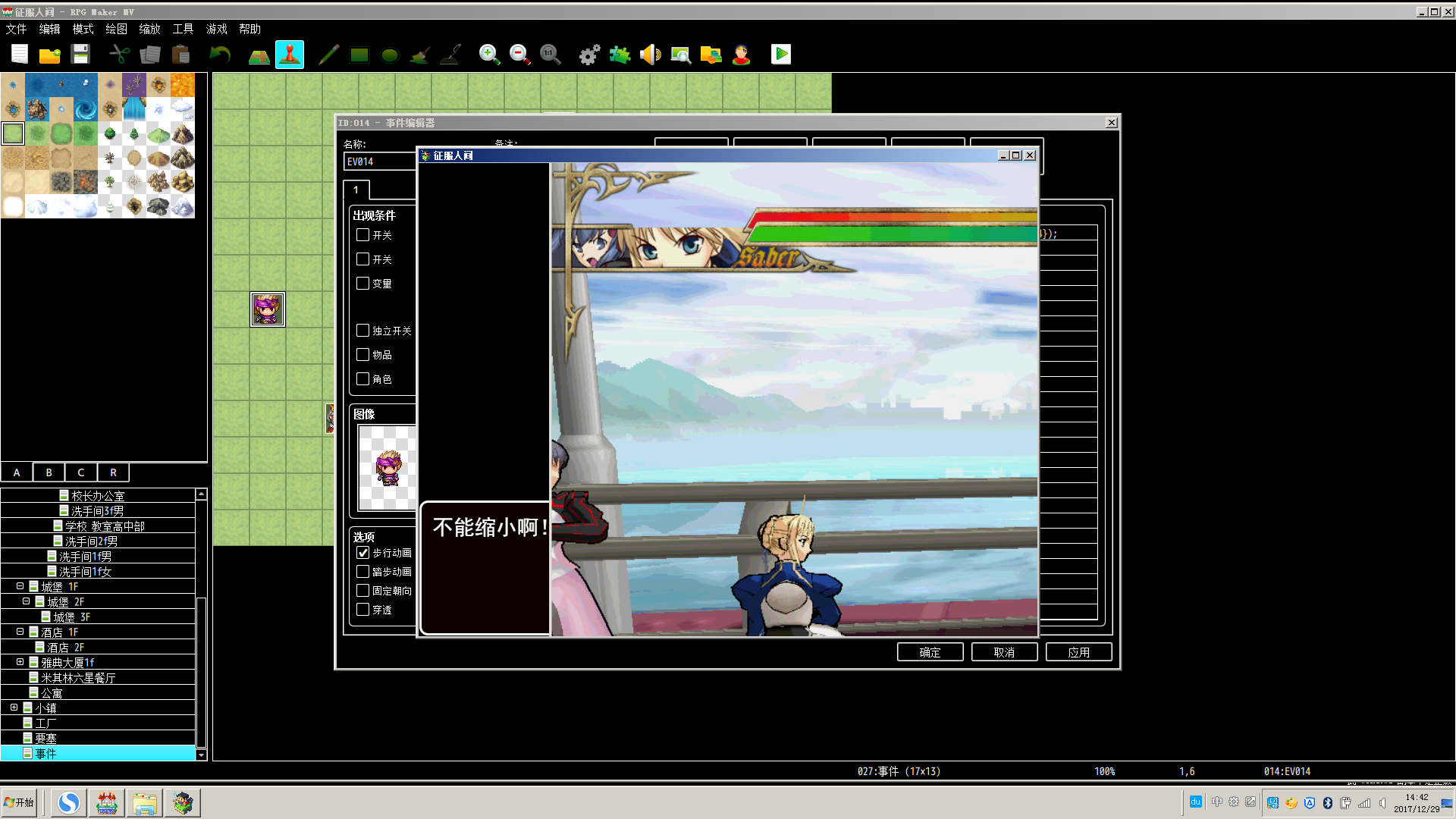The width and height of the screenshot is (1456, 819).
Task: Select the pencil drawing tool
Action: 328,54
